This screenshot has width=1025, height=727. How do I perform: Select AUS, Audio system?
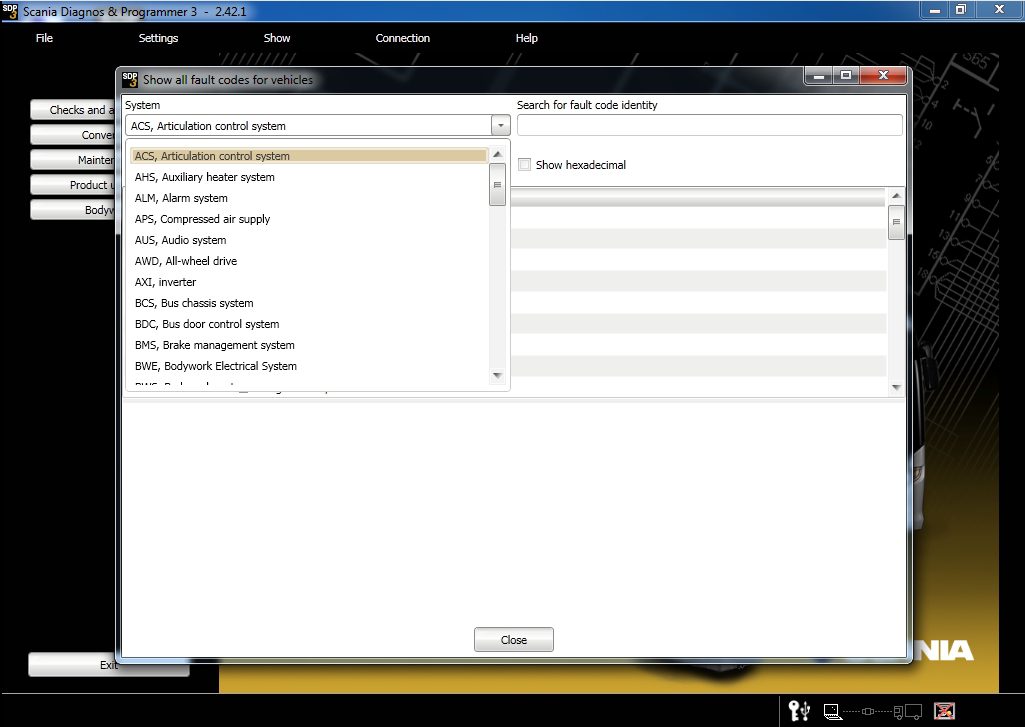[x=309, y=240]
